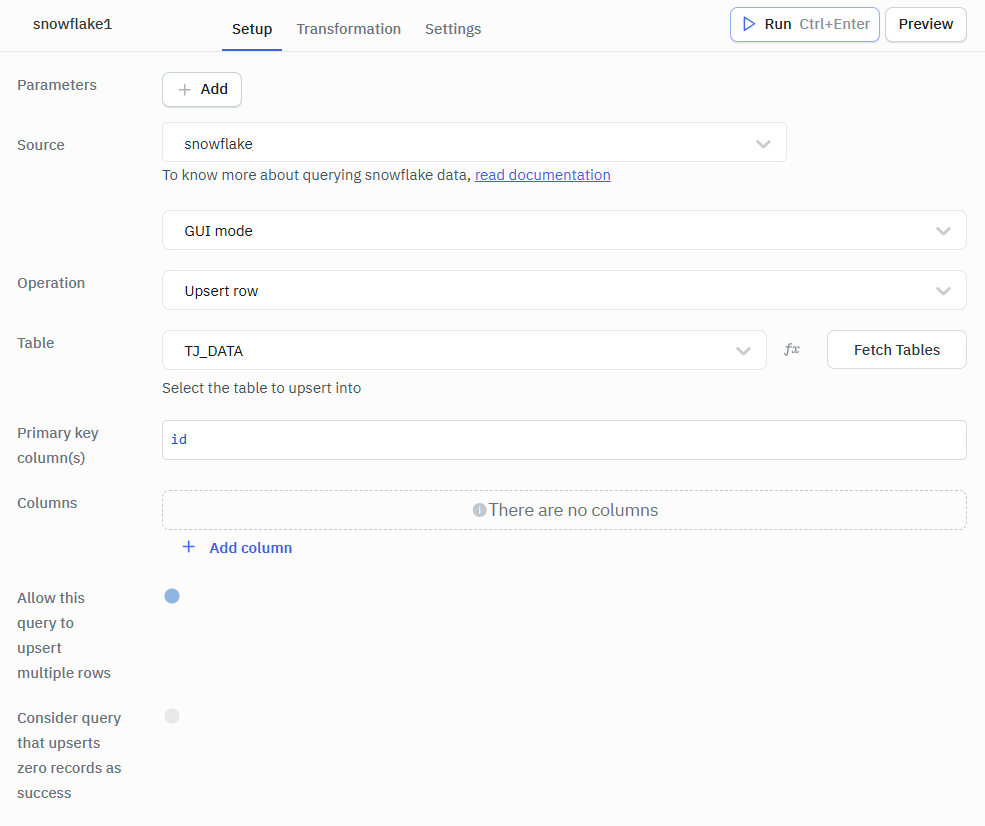Switch to the Settings tab
Screen dimensions: 985x826
pyautogui.click(x=453, y=29)
